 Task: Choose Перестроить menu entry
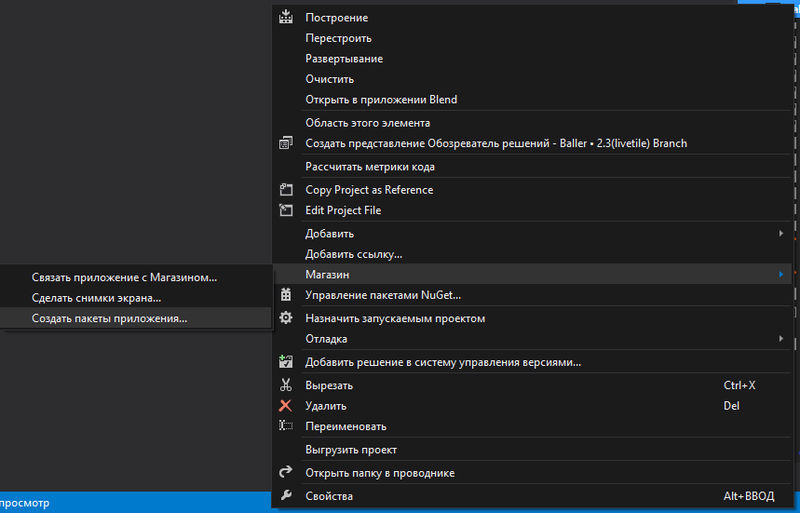pyautogui.click(x=532, y=38)
